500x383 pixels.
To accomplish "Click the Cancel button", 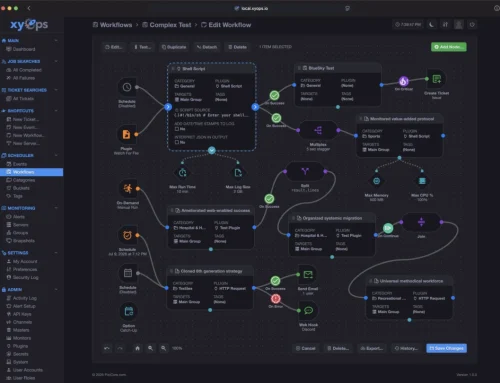I will click(x=306, y=348).
